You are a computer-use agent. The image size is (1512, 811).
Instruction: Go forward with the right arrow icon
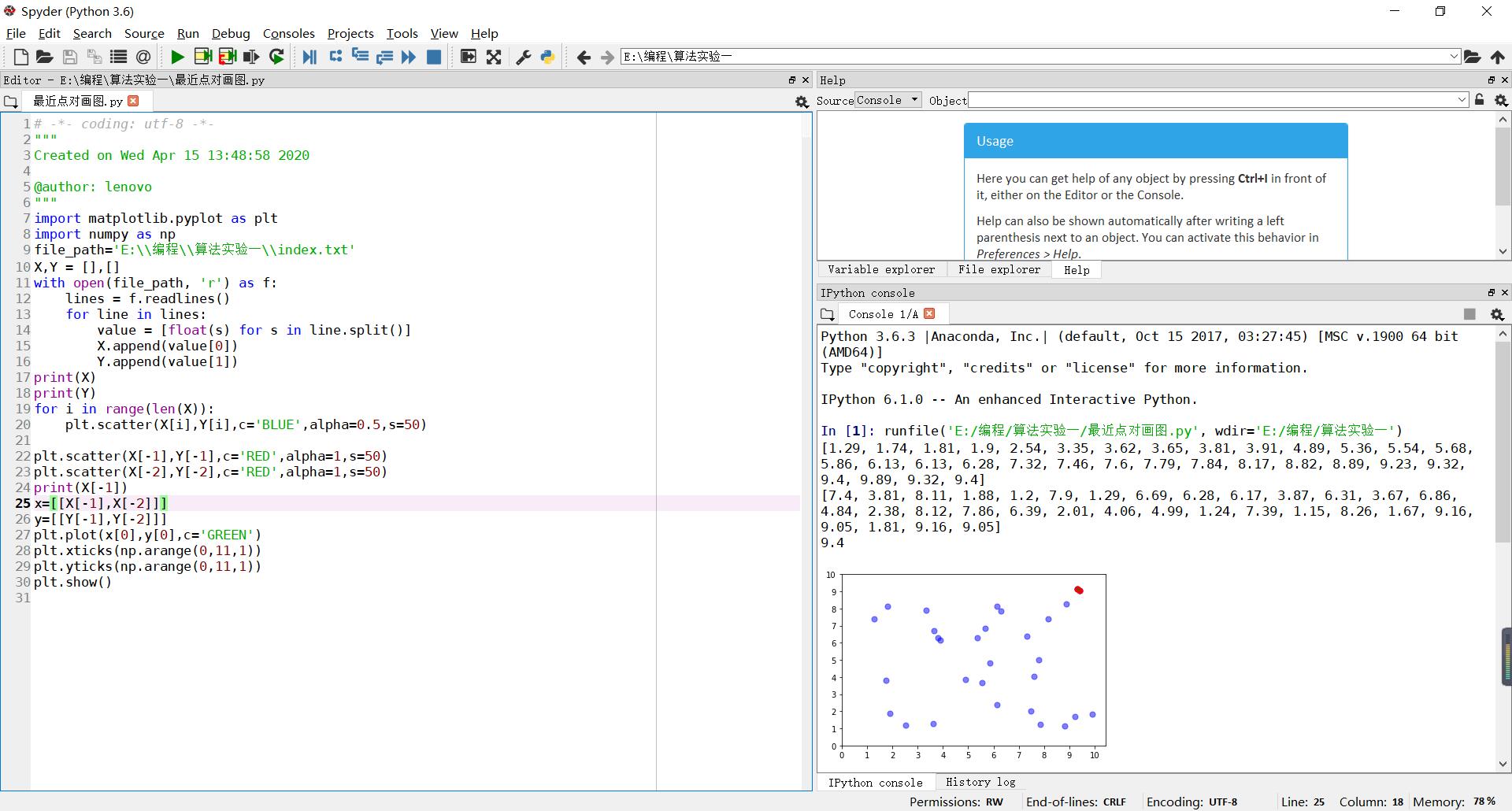tap(607, 57)
